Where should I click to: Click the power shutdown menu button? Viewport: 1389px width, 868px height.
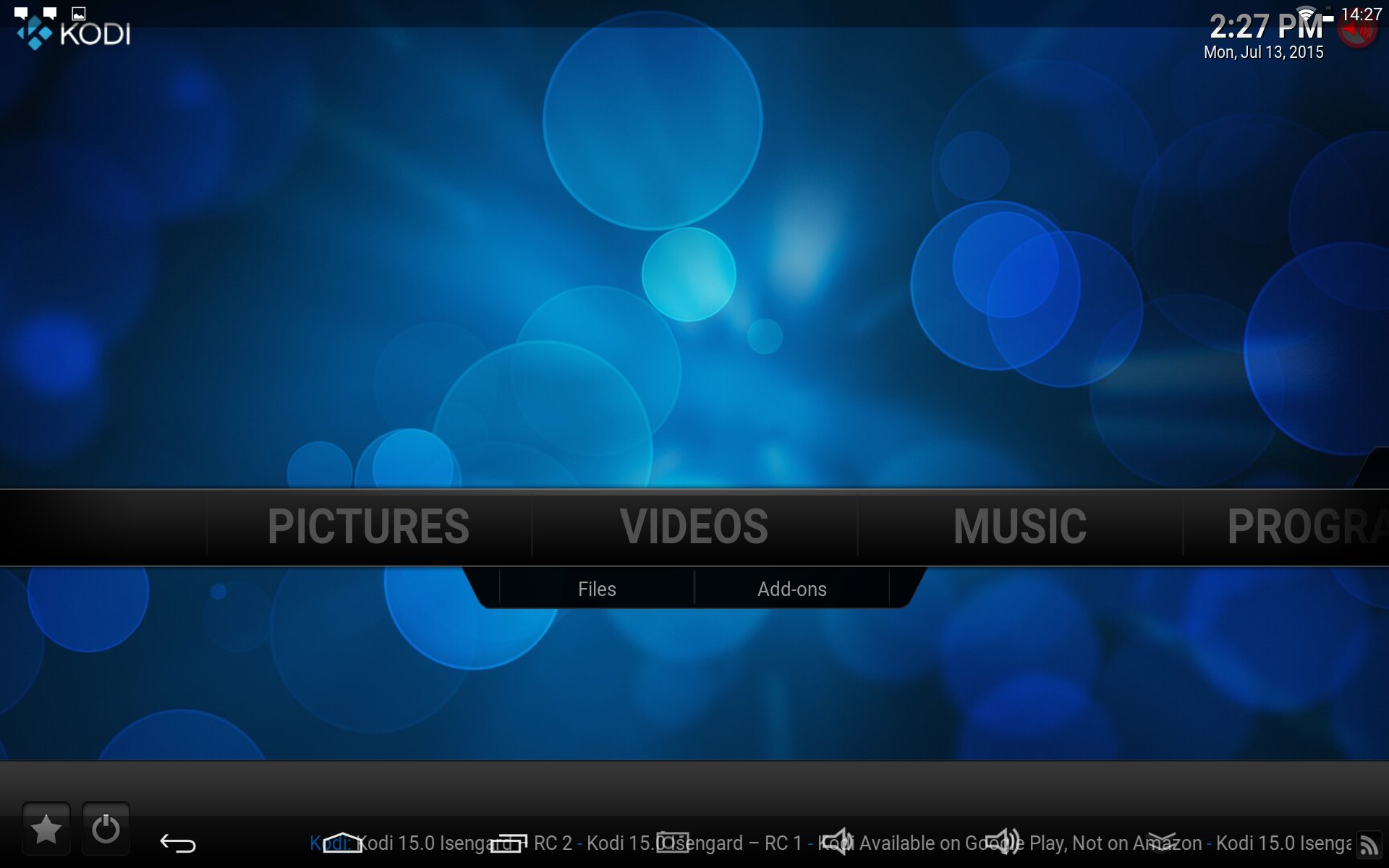tap(106, 829)
